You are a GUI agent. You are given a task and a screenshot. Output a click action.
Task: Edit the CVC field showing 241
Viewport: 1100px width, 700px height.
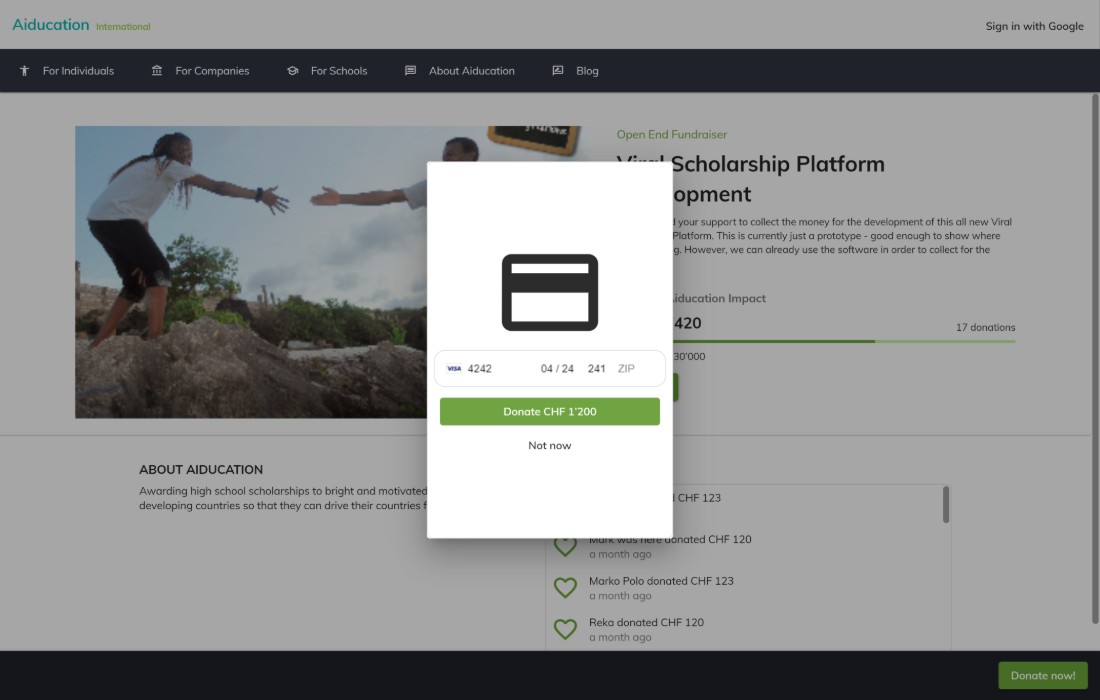[596, 369]
